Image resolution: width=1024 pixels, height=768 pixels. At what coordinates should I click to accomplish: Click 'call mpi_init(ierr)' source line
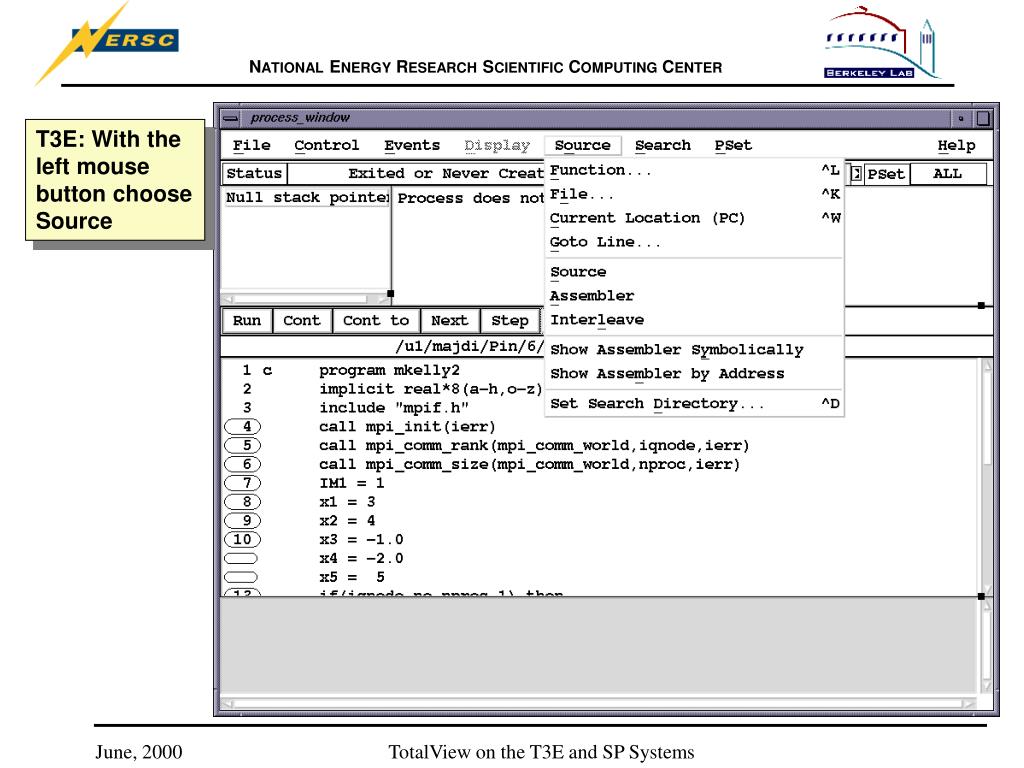click(x=408, y=427)
